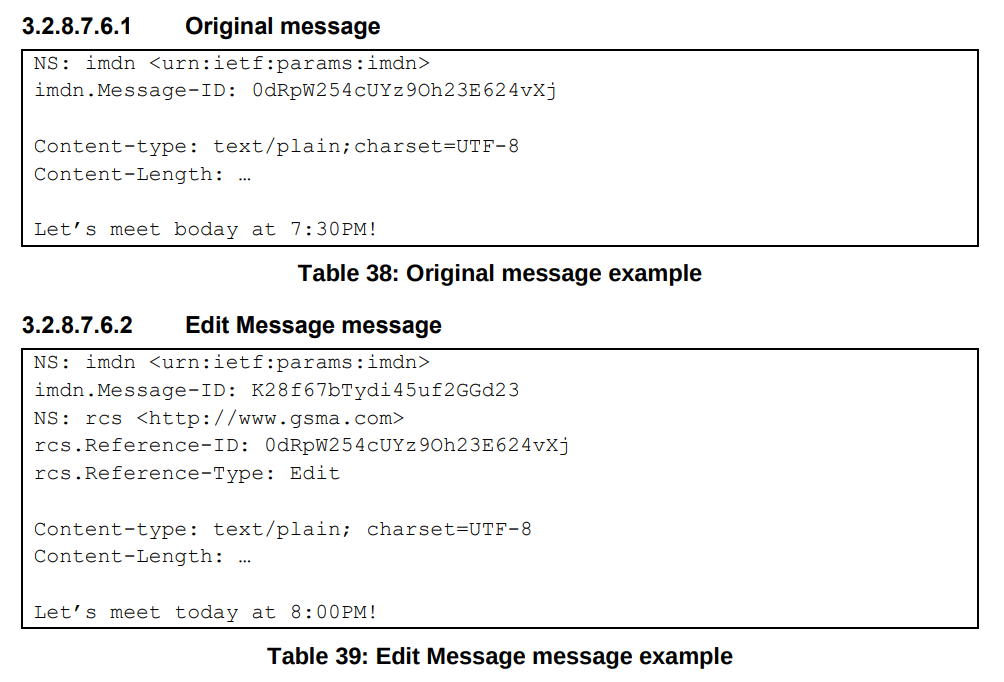Click the rcs.Reference-Type: Edit line

[187, 473]
